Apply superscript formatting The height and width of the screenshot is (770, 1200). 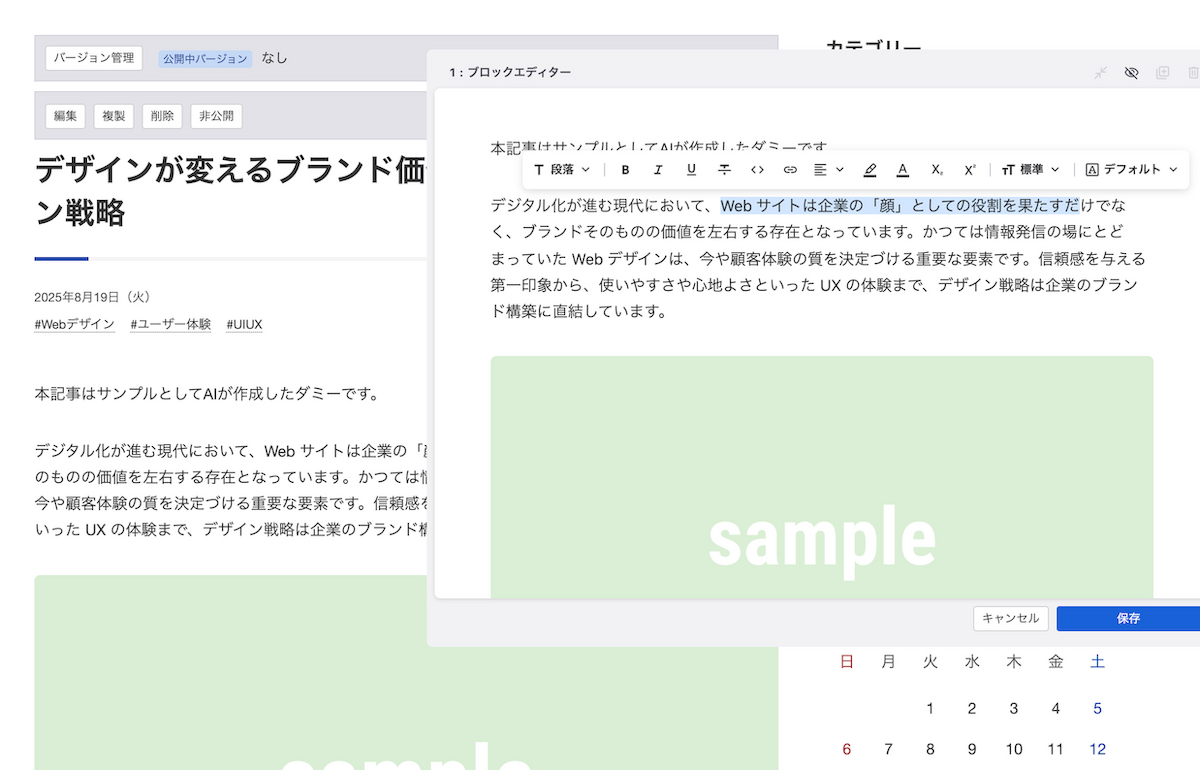tap(970, 170)
